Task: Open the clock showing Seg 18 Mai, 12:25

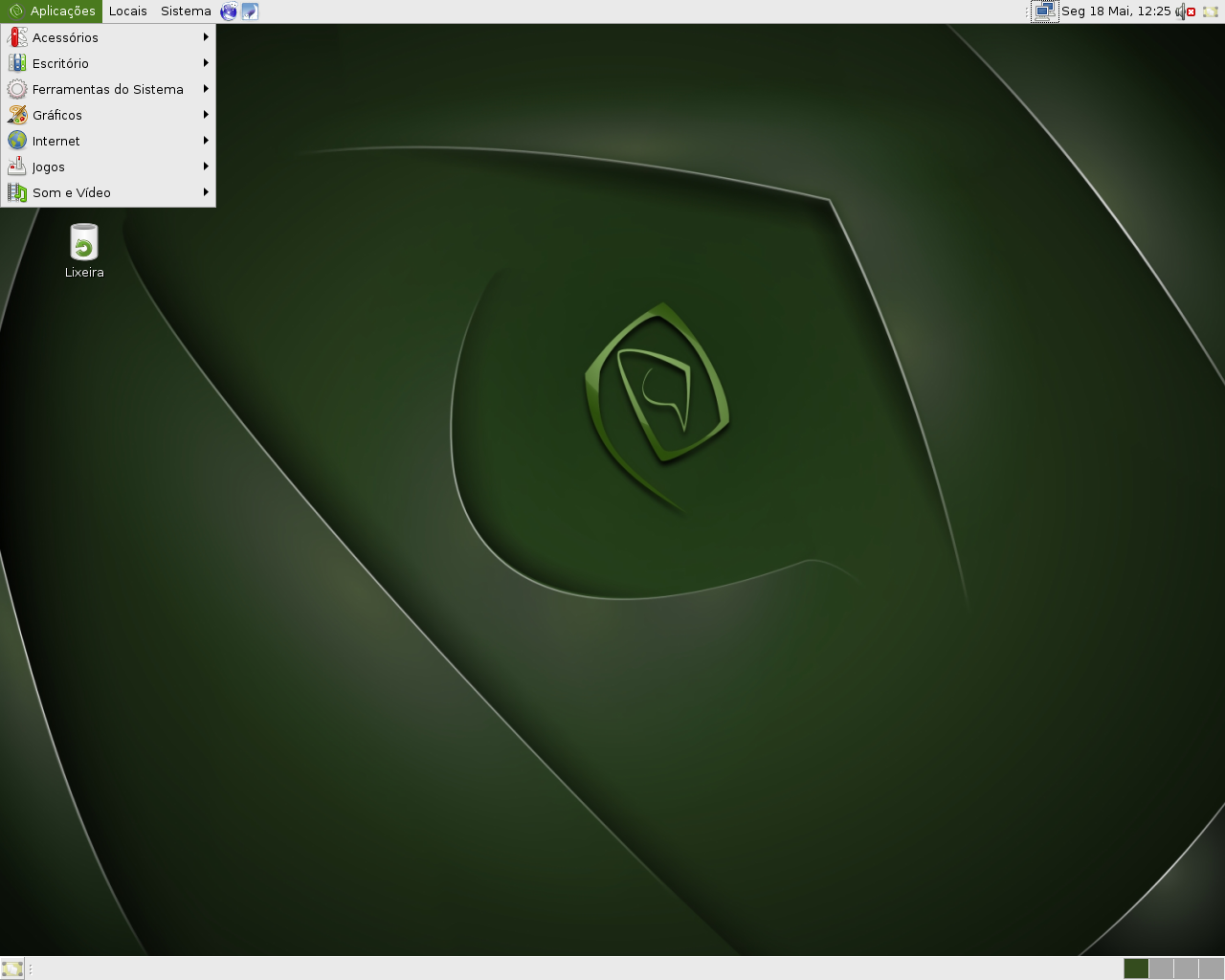Action: click(1116, 11)
